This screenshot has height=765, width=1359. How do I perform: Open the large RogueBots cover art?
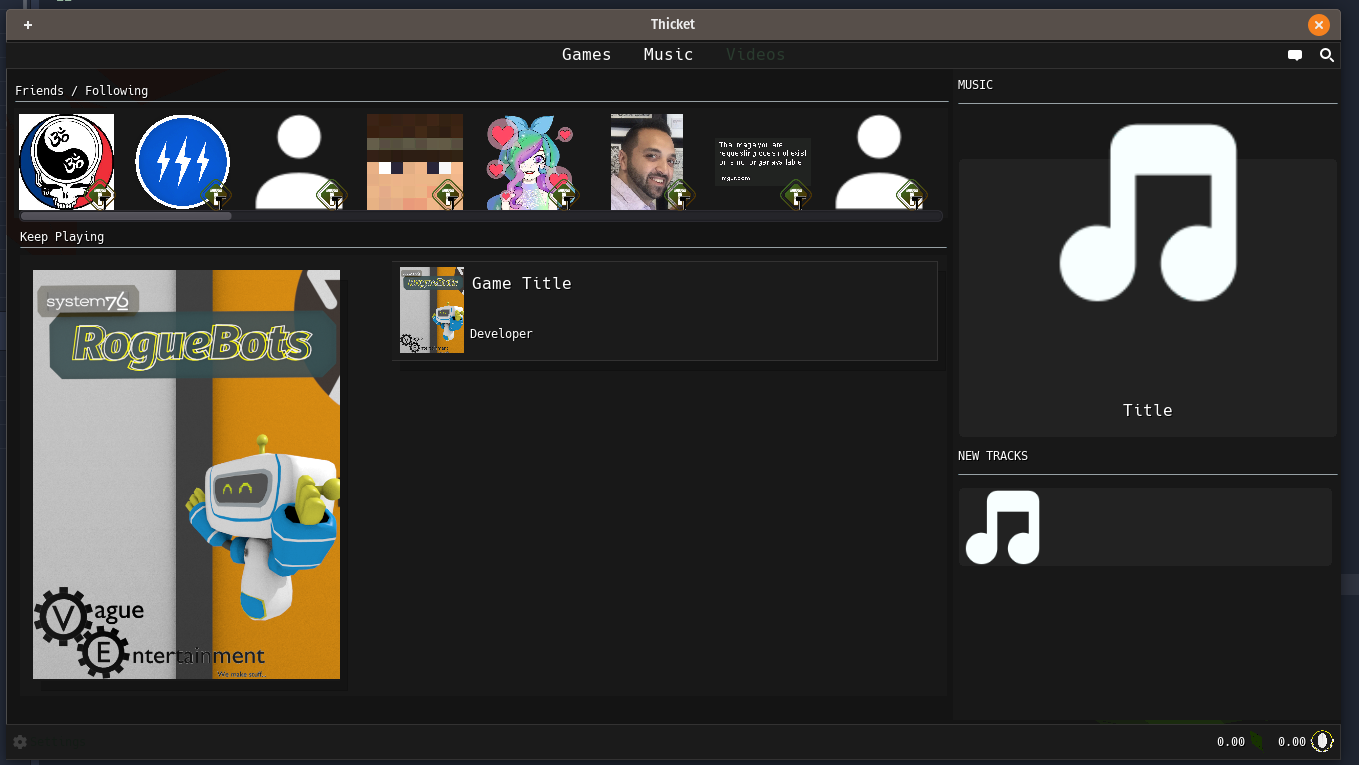(x=186, y=474)
